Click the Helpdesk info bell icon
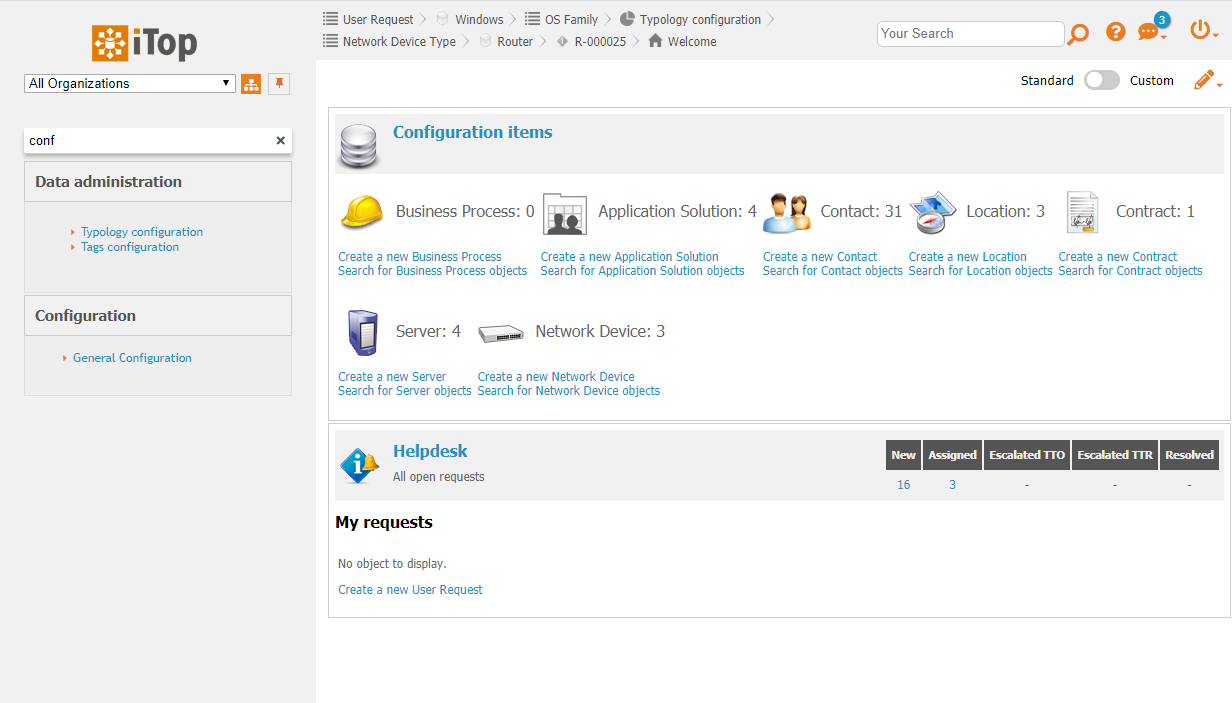The image size is (1232, 703). coord(359,464)
